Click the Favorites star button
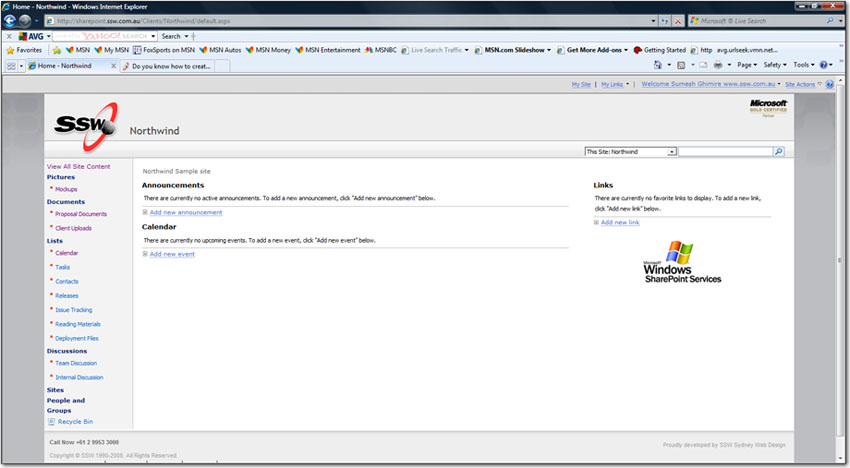Viewport: 850px width, 468px height. [x=24, y=50]
